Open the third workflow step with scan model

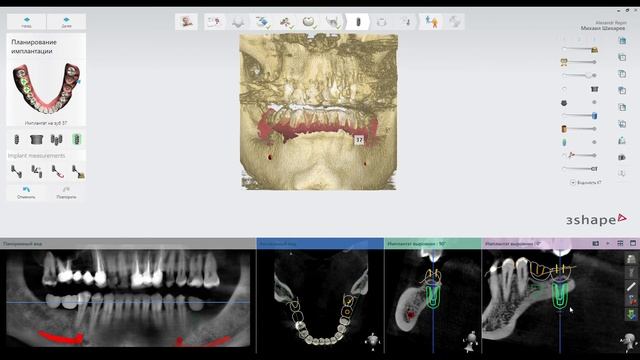238,22
